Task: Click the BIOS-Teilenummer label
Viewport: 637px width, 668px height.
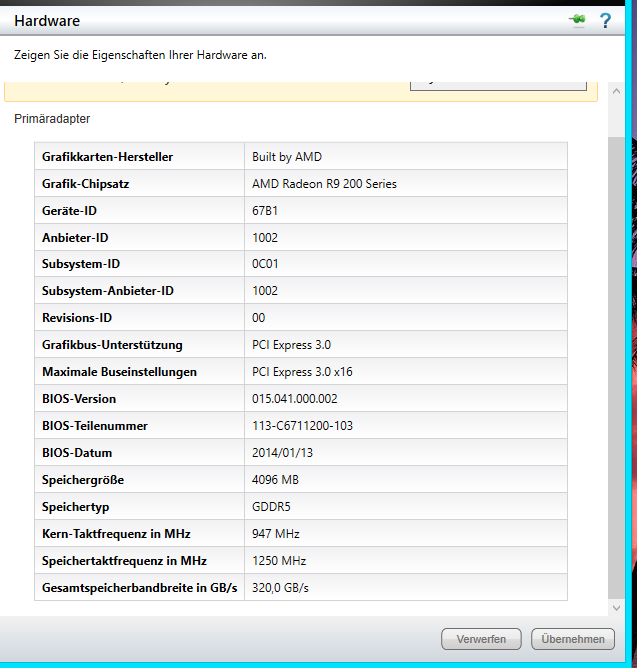Action: [x=95, y=426]
